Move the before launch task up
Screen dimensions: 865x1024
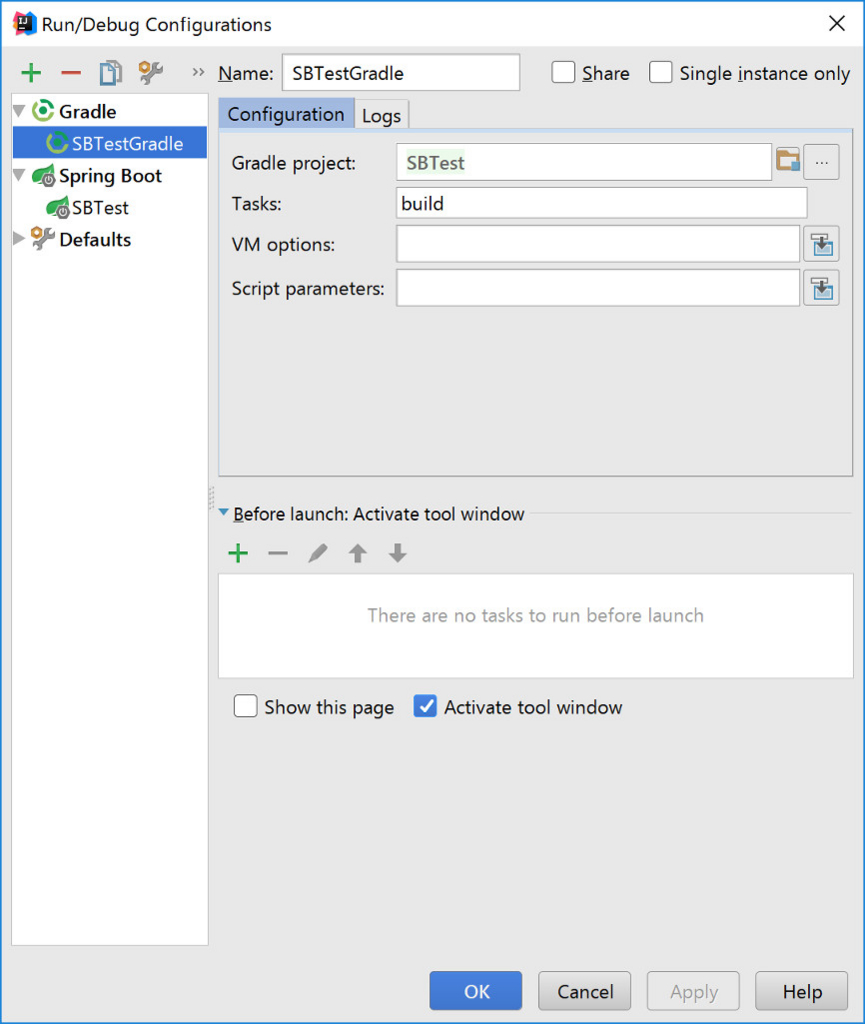point(358,553)
